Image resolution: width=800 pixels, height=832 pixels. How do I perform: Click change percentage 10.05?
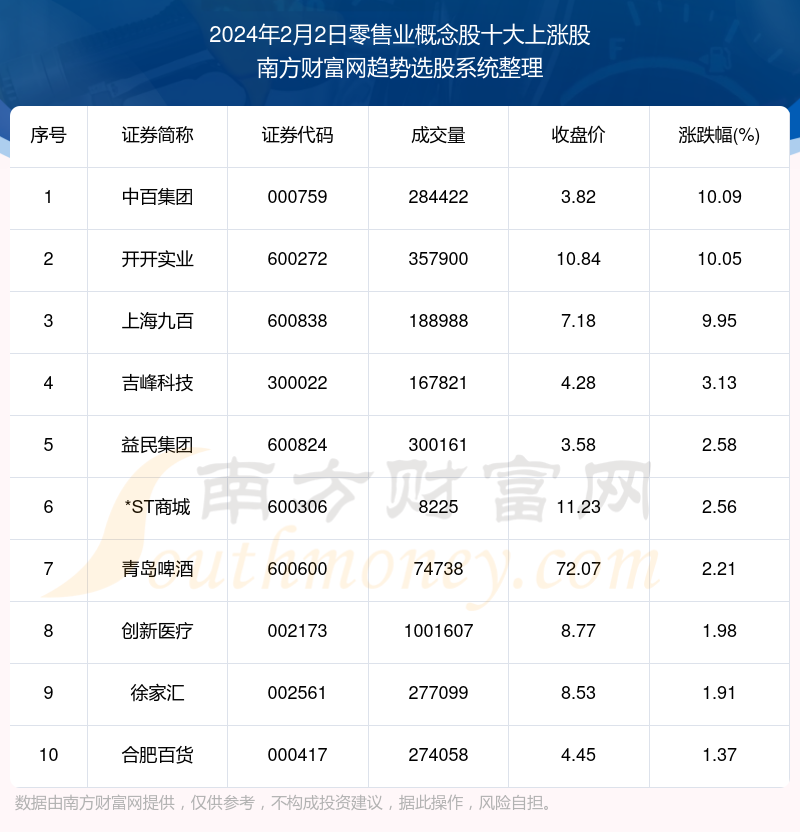(719, 259)
